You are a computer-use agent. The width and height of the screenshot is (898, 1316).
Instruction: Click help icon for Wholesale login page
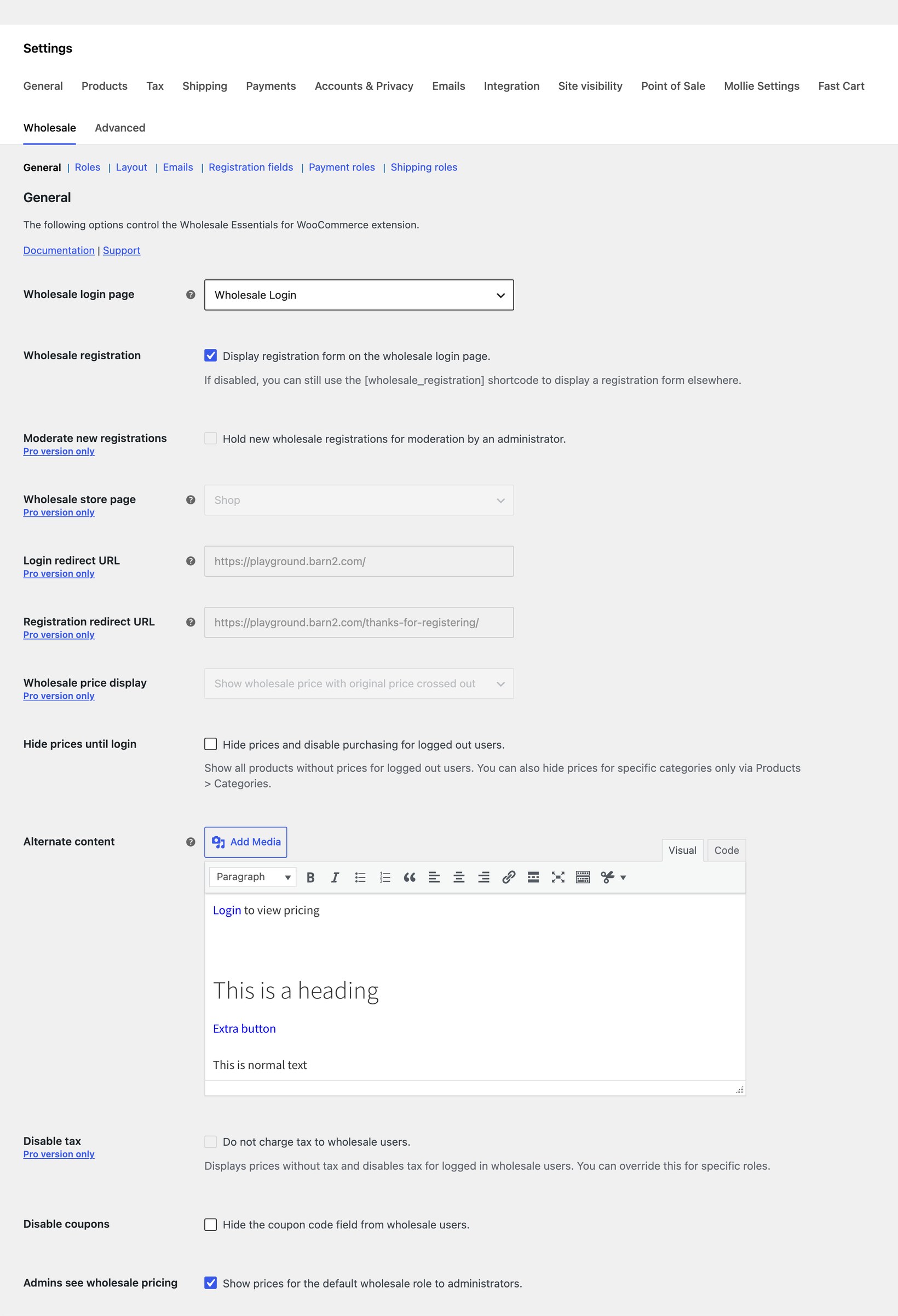191,295
